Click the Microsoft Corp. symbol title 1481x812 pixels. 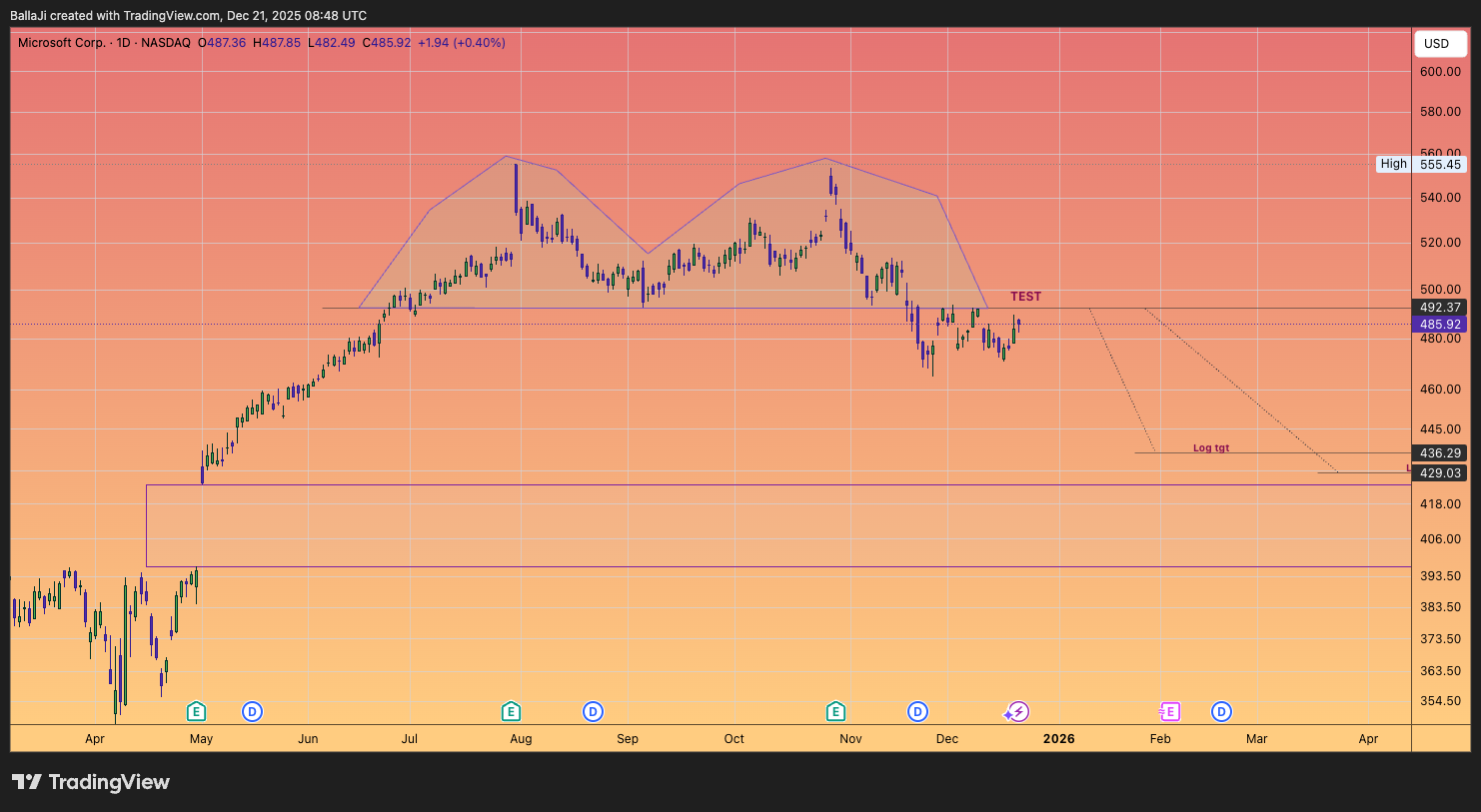pos(61,43)
